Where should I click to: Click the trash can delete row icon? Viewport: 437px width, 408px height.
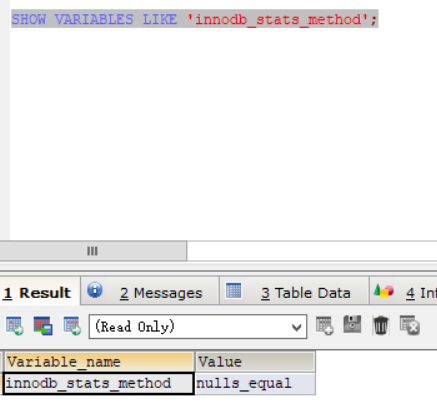tap(381, 325)
